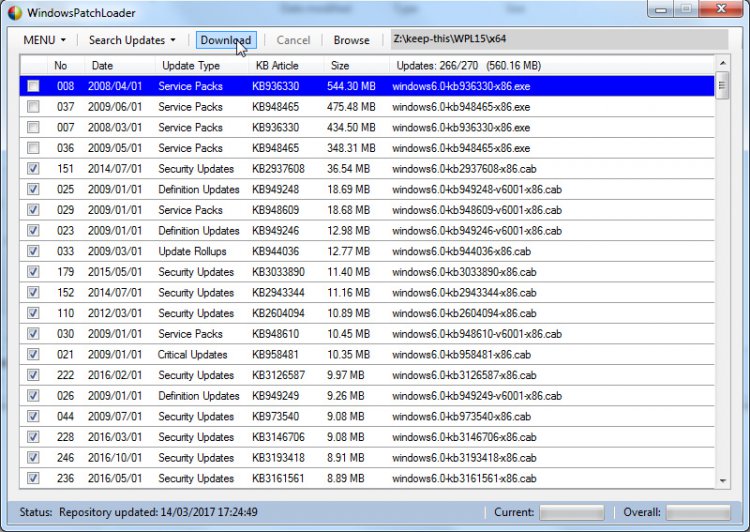750x532 pixels.
Task: Click the vertical scrollbar thumb
Action: point(722,85)
